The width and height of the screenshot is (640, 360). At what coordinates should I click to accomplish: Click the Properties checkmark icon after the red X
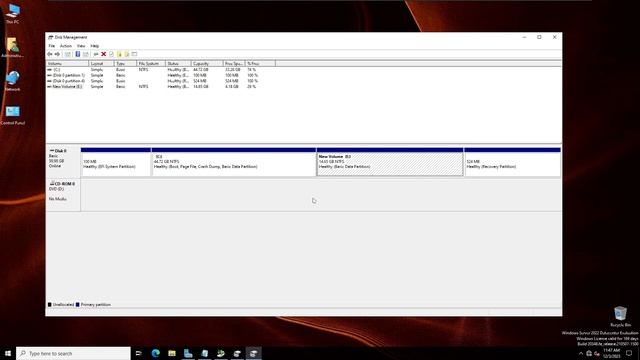point(111,54)
